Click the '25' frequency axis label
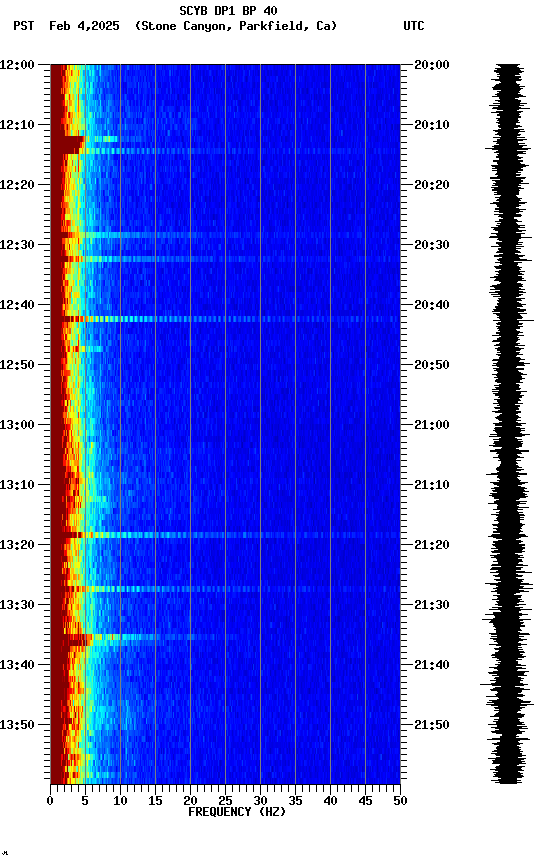Screen dimensions: 552x864 pos(225,801)
